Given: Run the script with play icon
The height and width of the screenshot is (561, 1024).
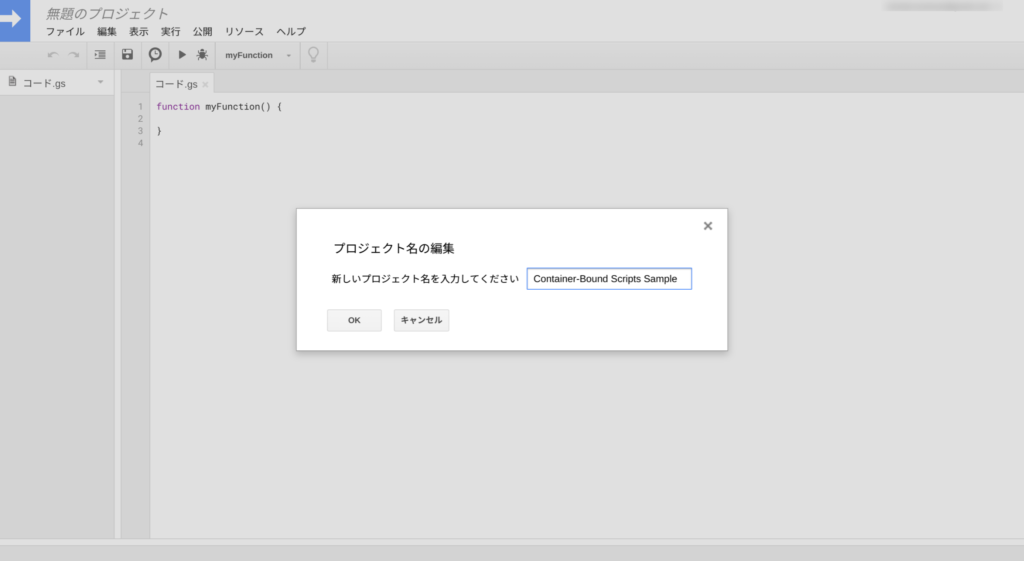Looking at the screenshot, I should [182, 55].
